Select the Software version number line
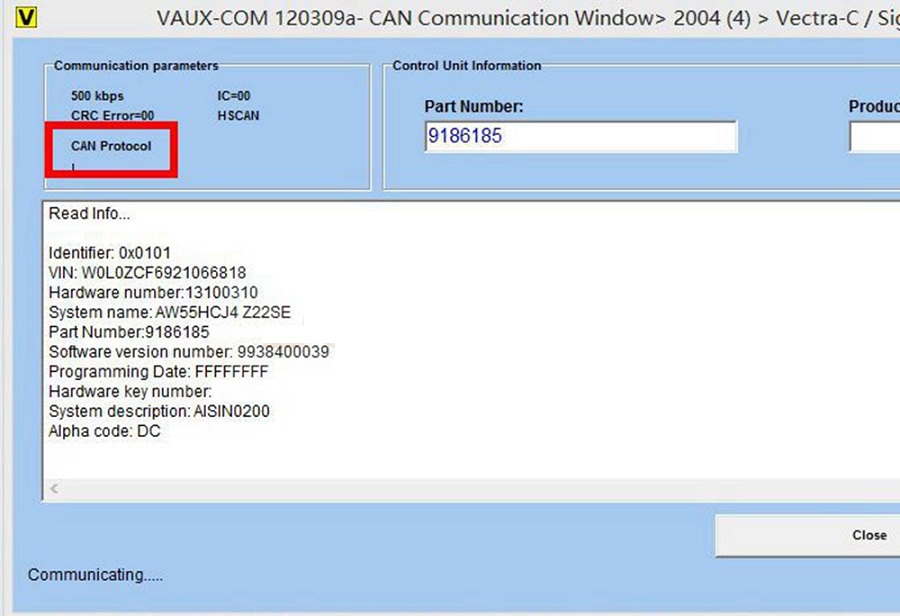The image size is (900, 616). 189,352
